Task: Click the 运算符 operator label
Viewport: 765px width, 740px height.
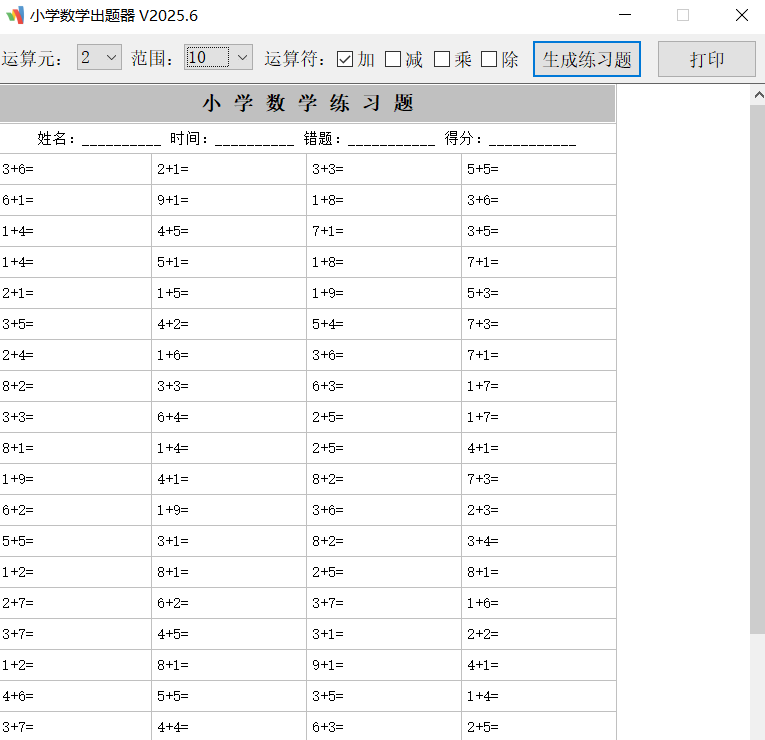Action: (295, 59)
